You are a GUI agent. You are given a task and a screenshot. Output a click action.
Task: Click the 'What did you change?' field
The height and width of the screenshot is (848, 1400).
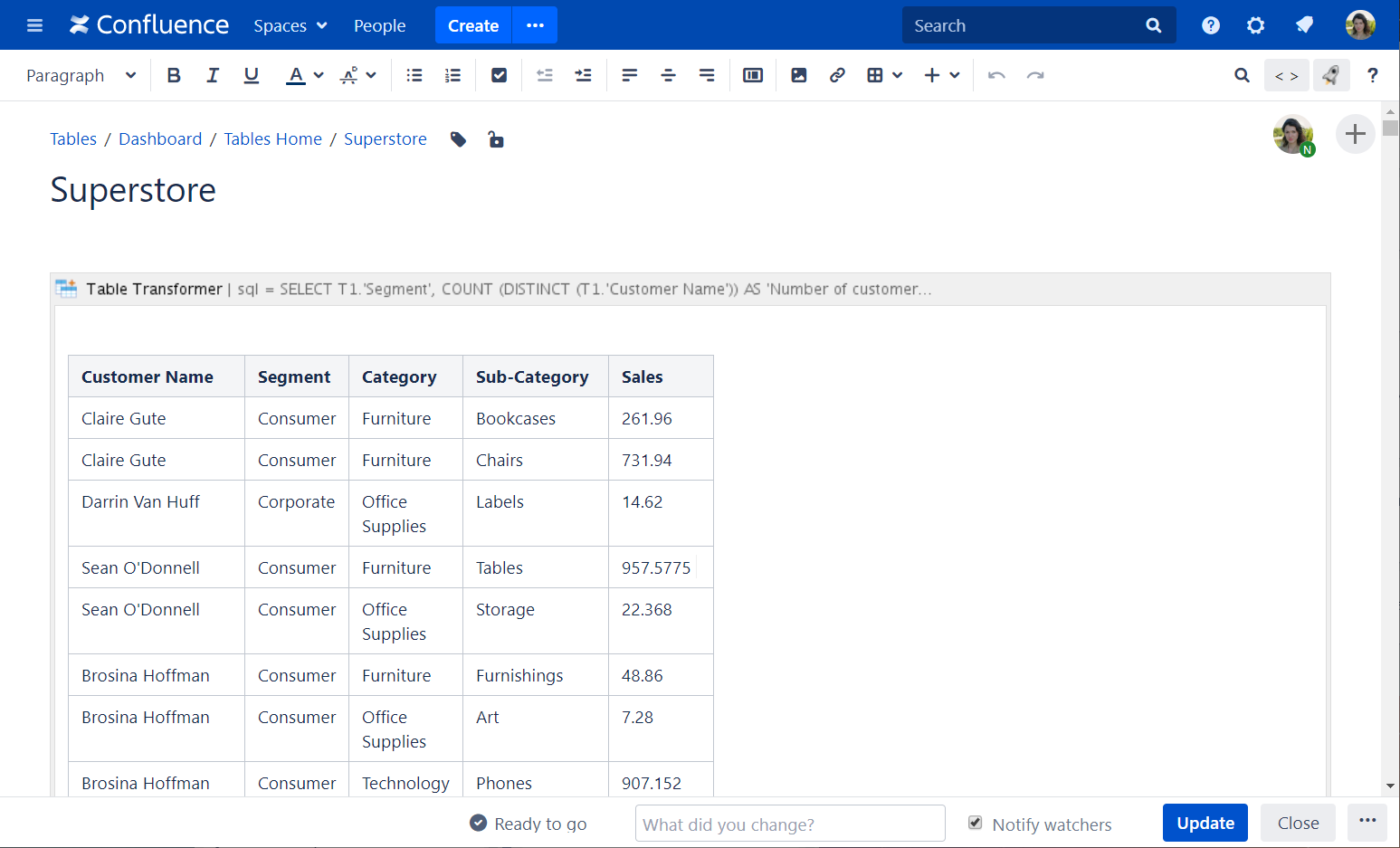point(789,824)
